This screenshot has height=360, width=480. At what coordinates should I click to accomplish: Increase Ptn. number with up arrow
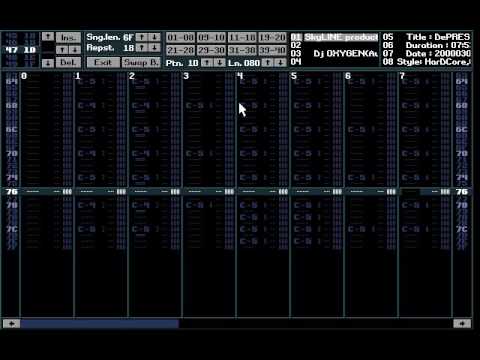pyautogui.click(x=207, y=62)
